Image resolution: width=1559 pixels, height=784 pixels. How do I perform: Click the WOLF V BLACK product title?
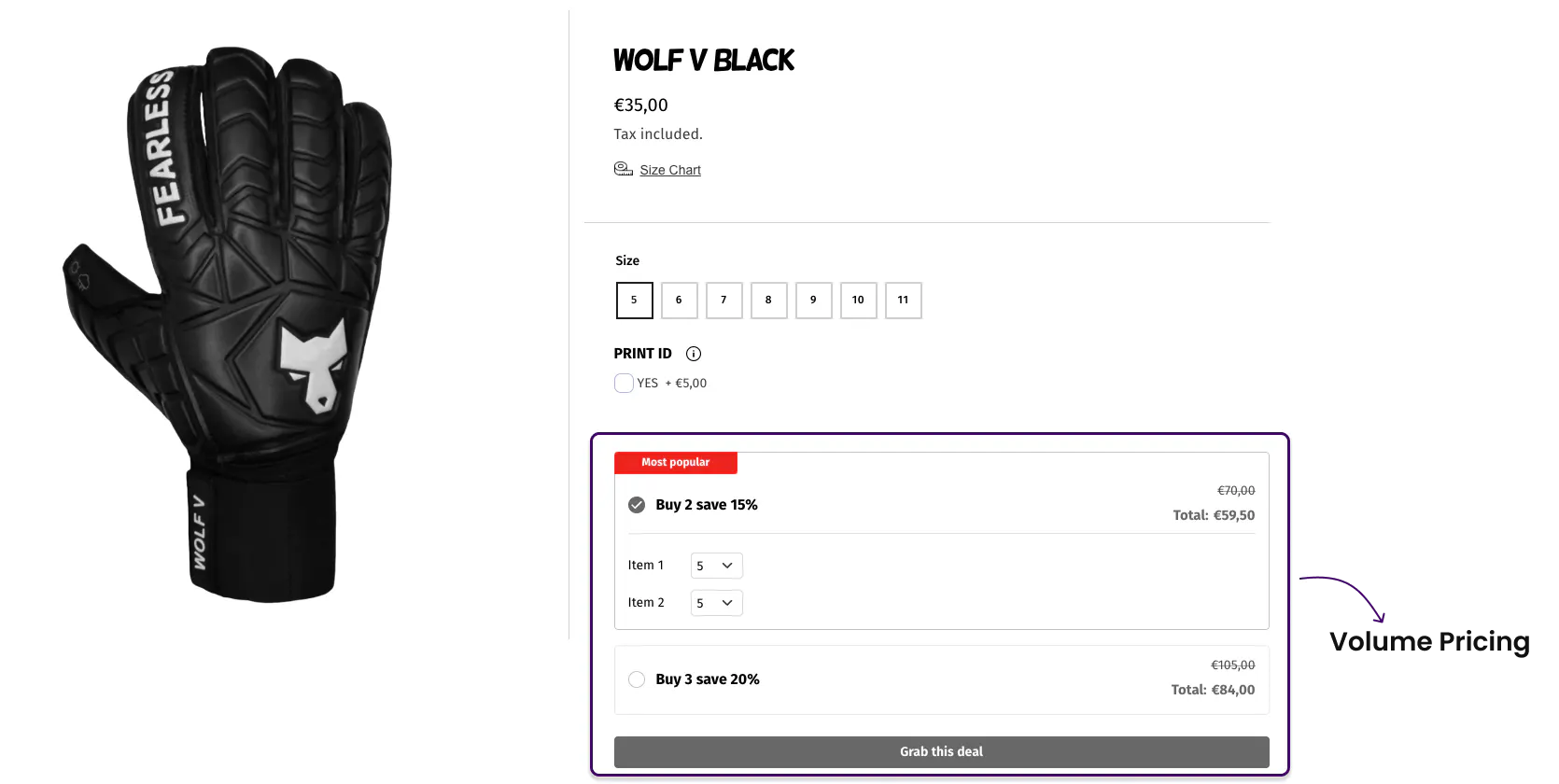(x=704, y=61)
